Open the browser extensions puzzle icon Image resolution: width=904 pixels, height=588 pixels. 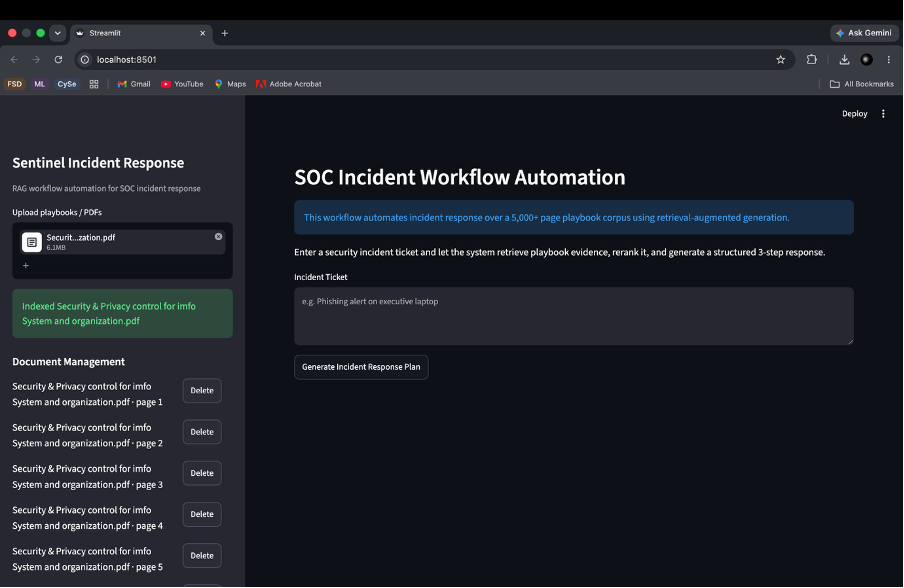[x=811, y=59]
